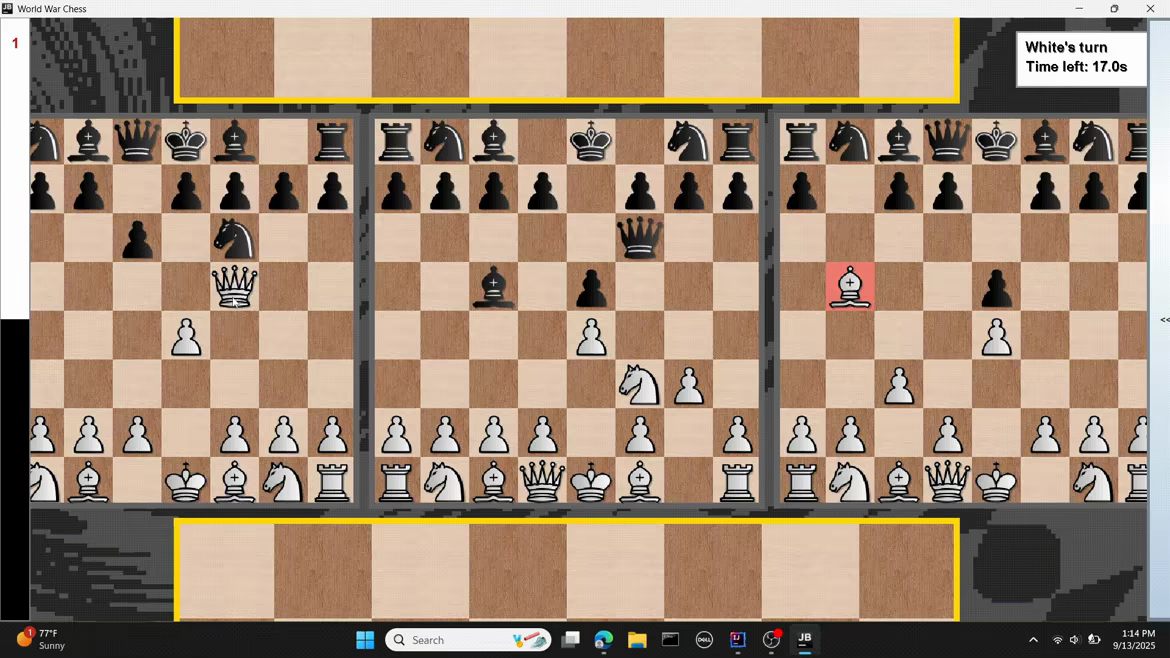Select the white knight beside the left board's rook

284,482
